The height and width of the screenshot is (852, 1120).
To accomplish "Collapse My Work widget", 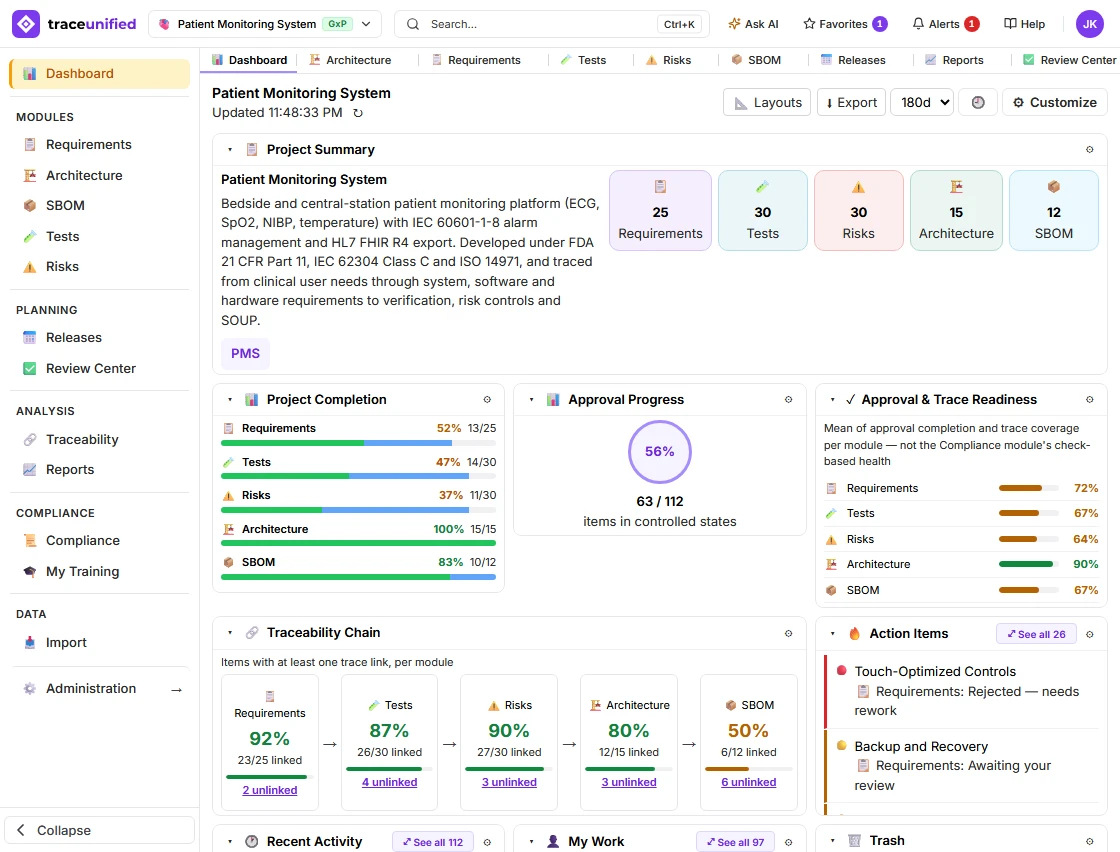I will (x=531, y=842).
